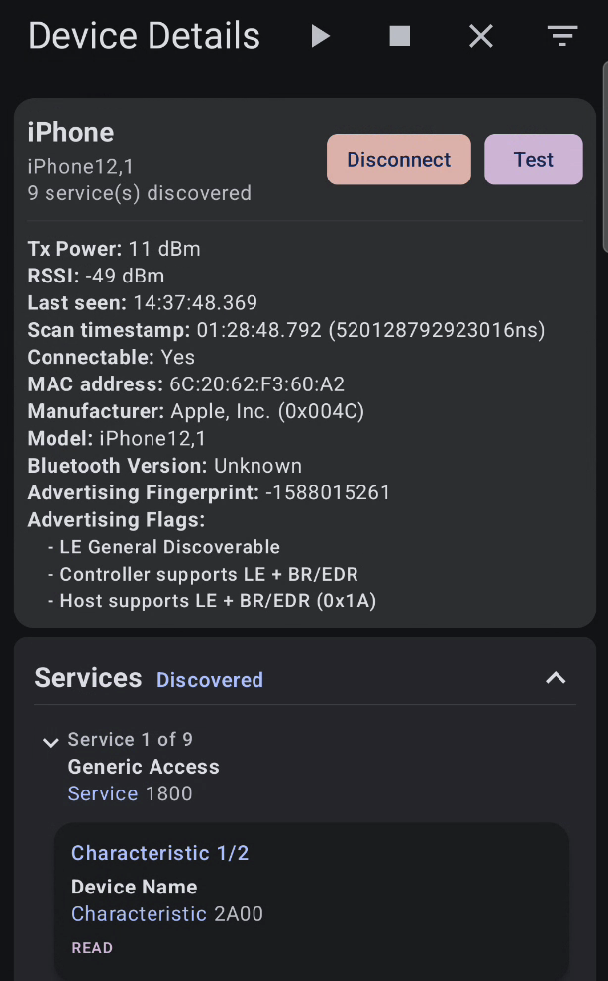Collapse Service 1 of 9
Screen dimensions: 608x981
tap(50, 742)
